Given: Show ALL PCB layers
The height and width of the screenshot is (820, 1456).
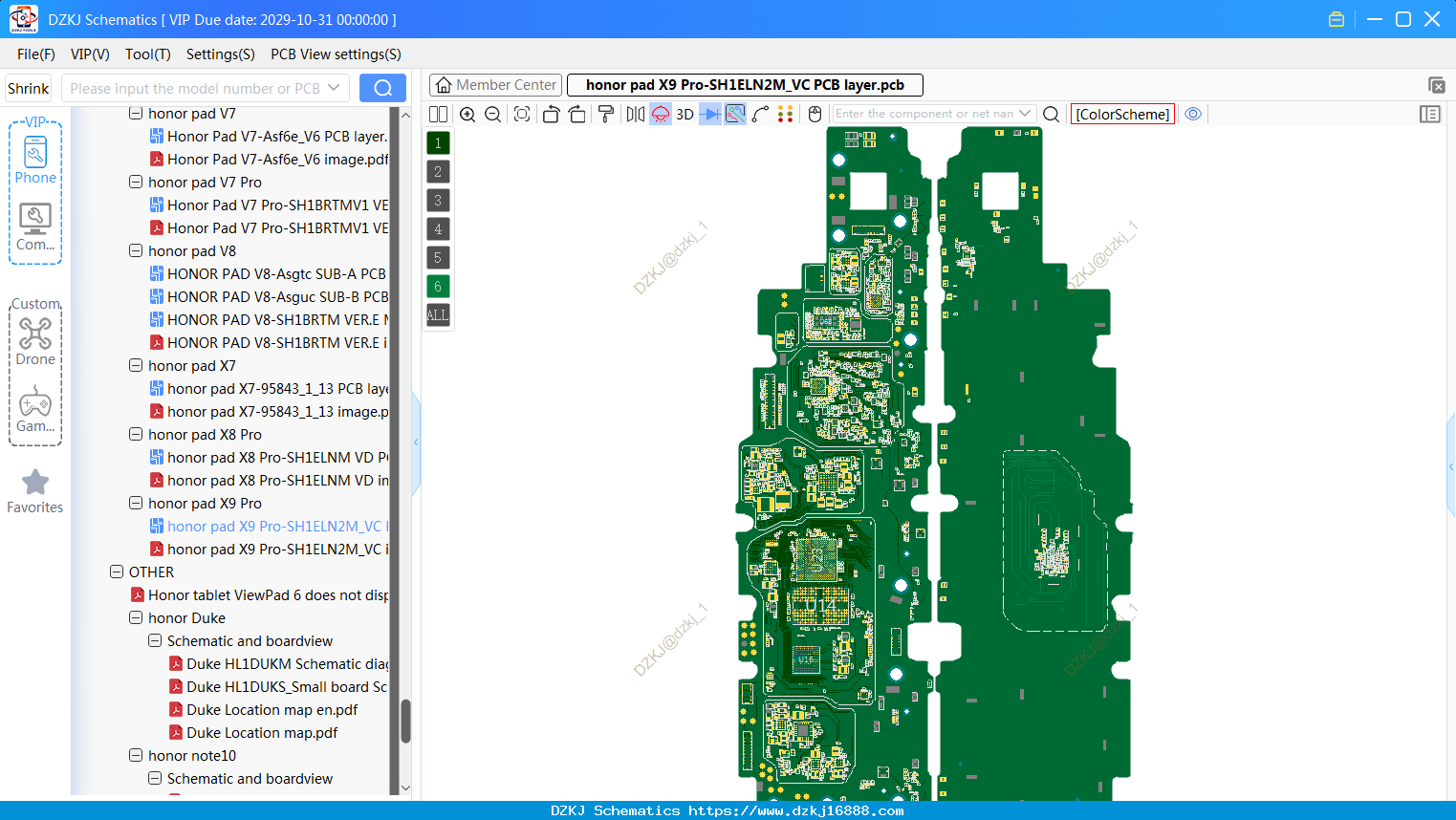Looking at the screenshot, I should coord(438,315).
